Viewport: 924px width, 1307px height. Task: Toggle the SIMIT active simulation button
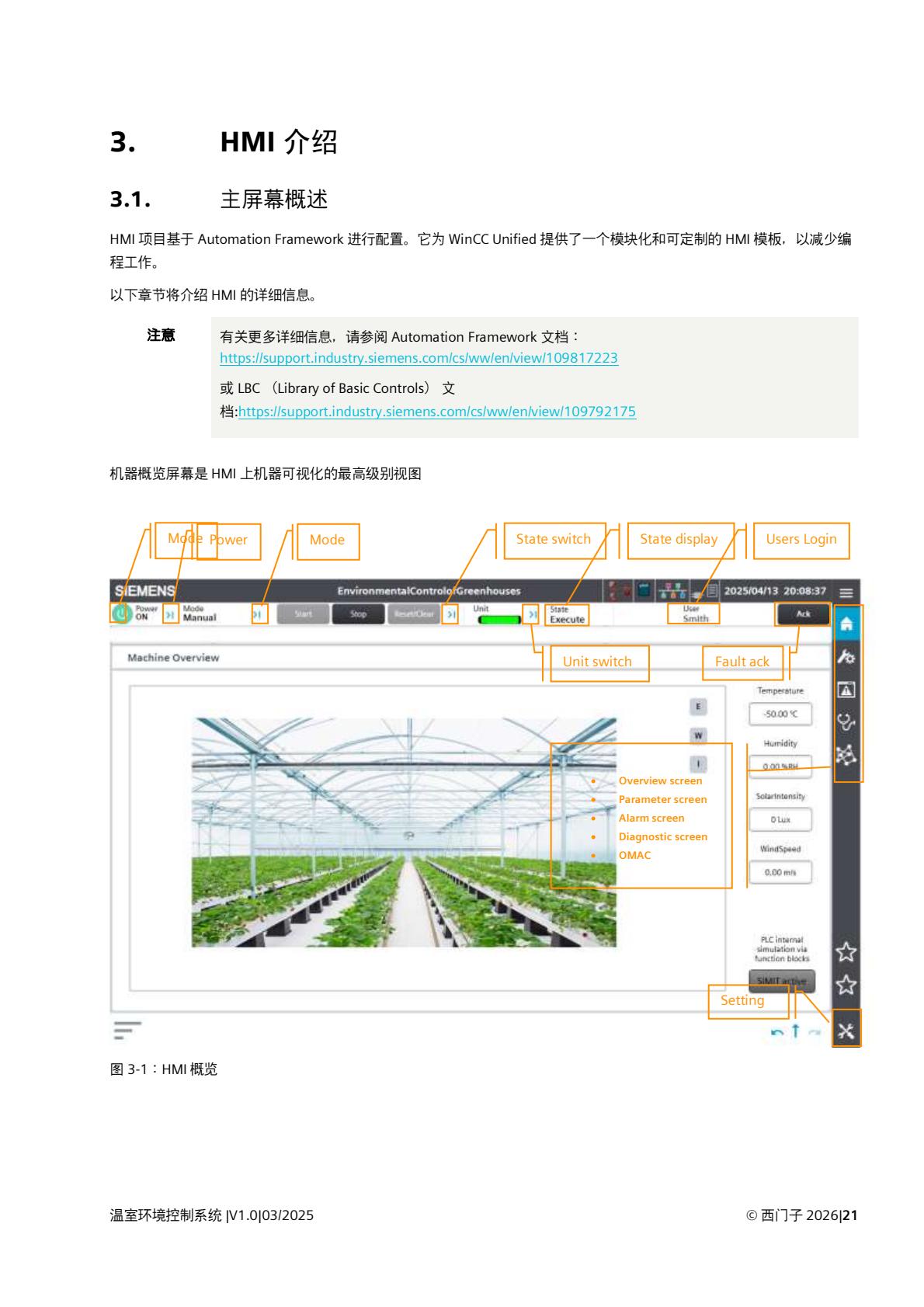click(782, 981)
